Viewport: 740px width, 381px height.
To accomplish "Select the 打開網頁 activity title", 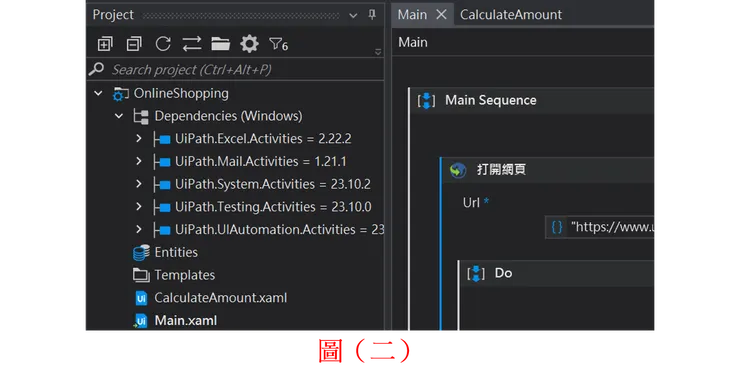I will click(x=501, y=169).
